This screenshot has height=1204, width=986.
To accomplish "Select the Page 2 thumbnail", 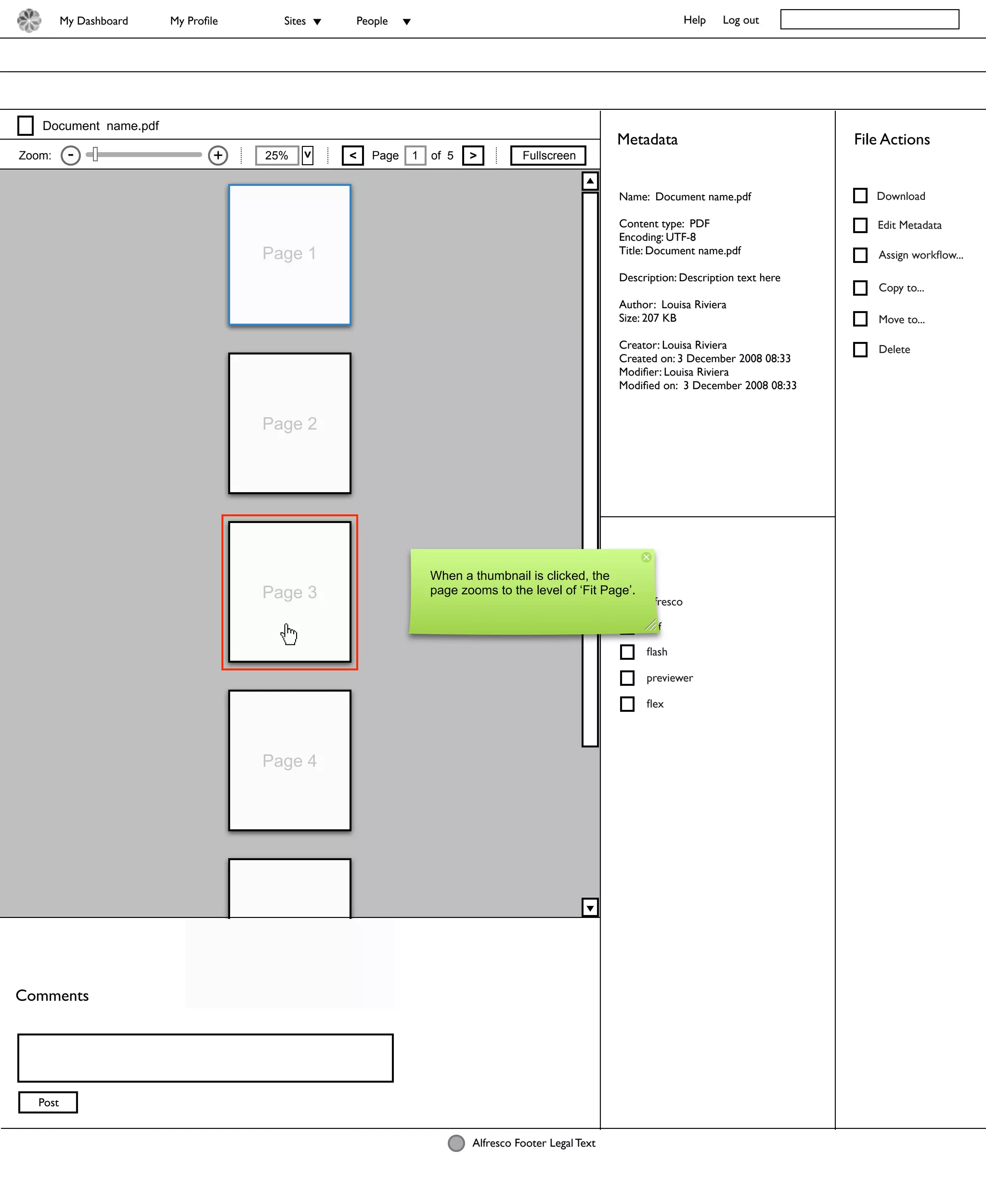I will tap(290, 424).
